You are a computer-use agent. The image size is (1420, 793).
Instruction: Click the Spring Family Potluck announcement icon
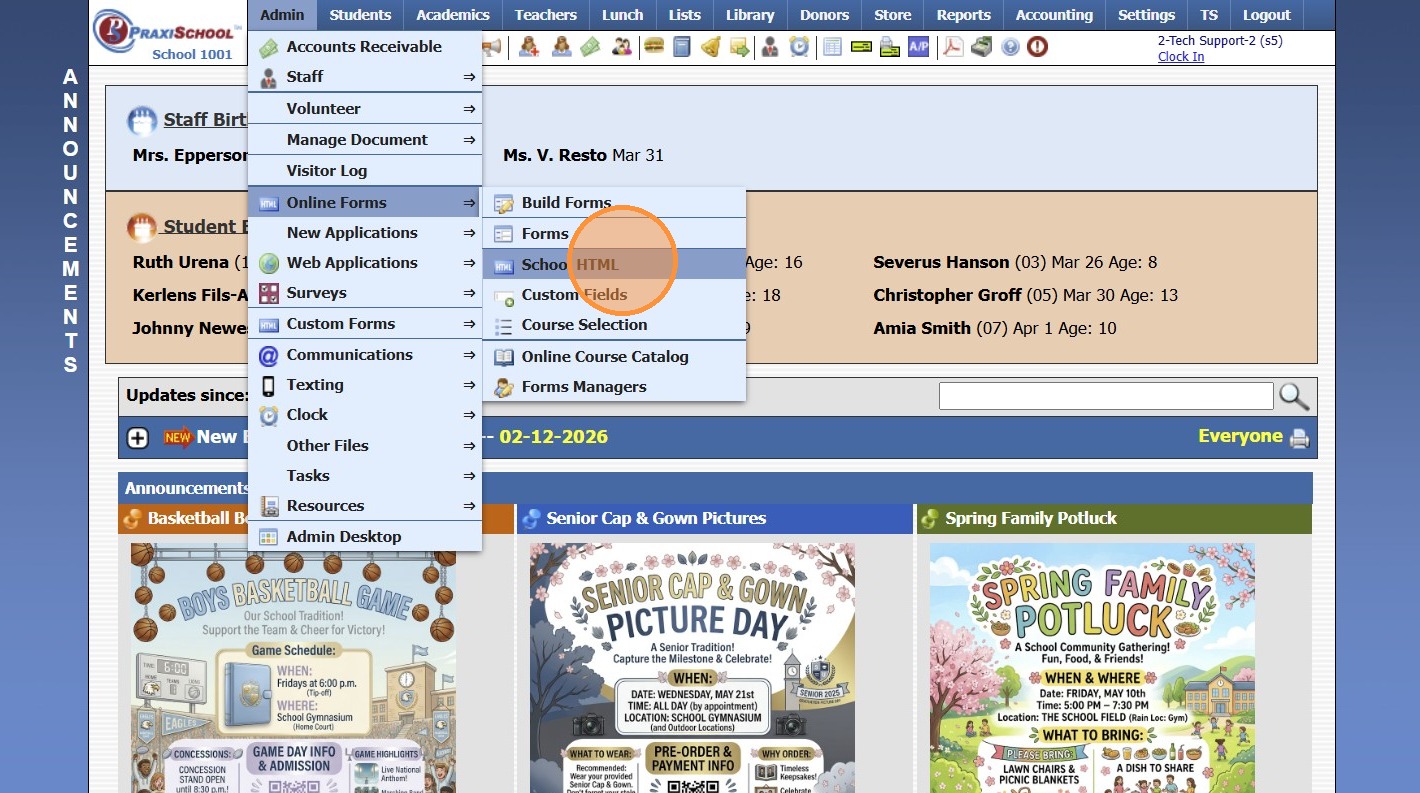click(x=930, y=518)
